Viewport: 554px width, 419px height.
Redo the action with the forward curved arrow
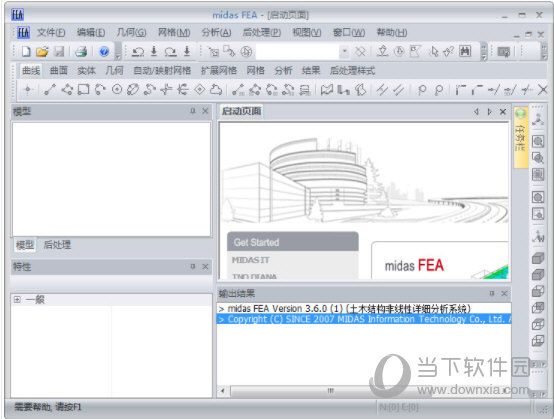(x=170, y=52)
